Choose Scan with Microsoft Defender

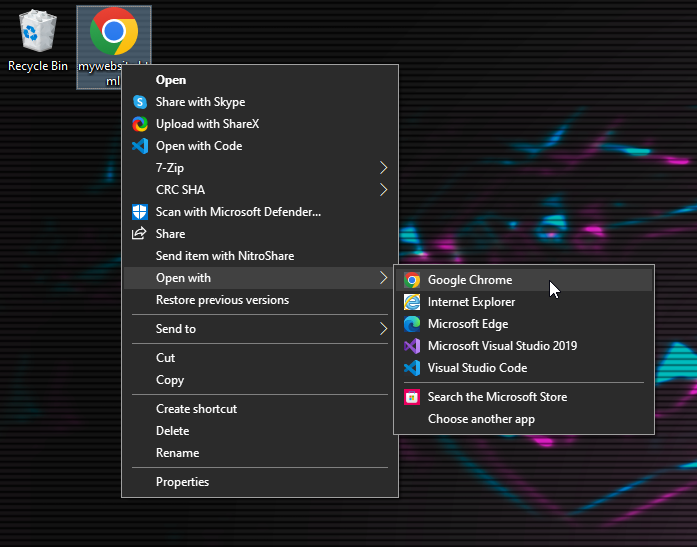click(260, 212)
